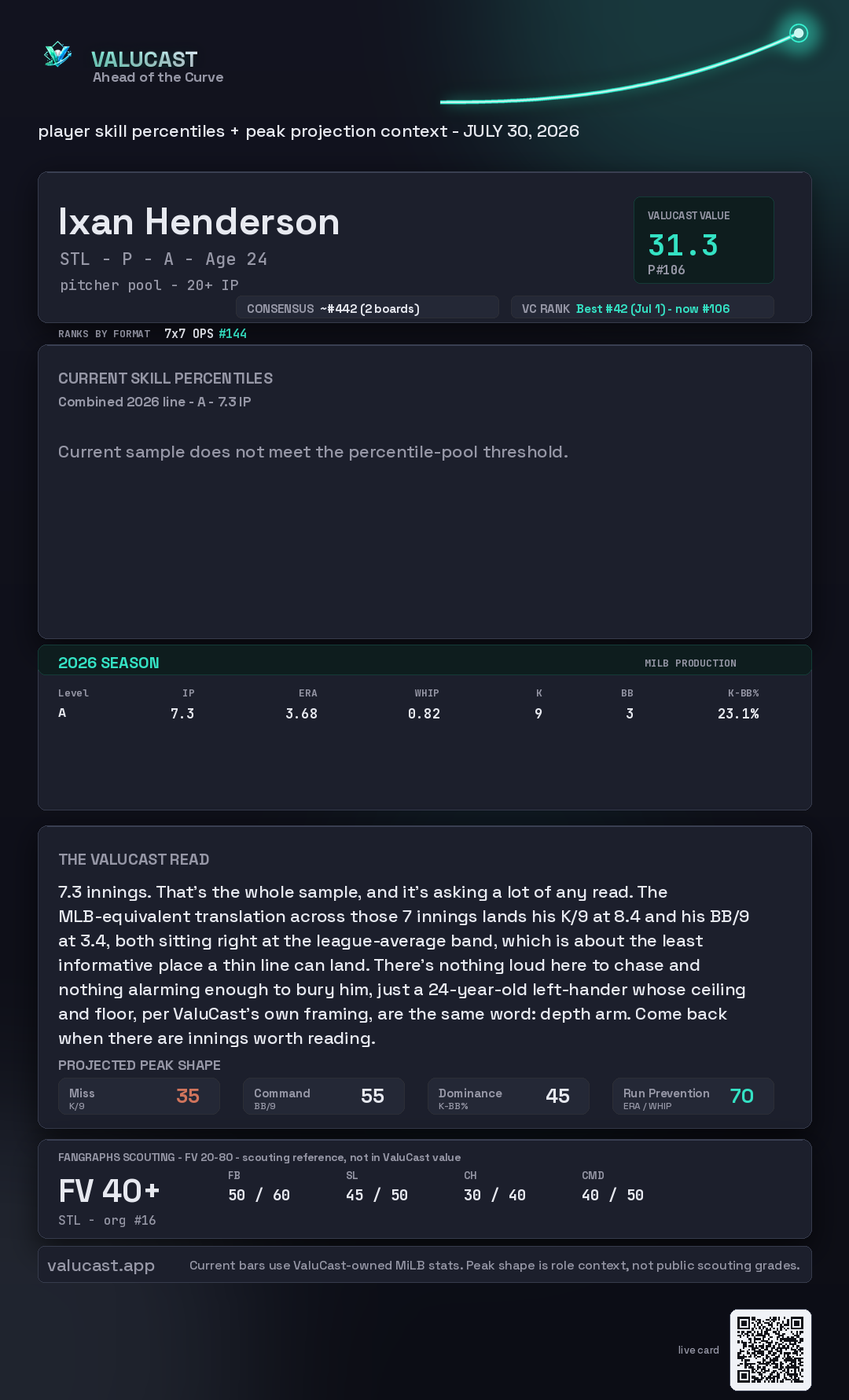Click the 7x7 OPS #144 format rank

(205, 333)
